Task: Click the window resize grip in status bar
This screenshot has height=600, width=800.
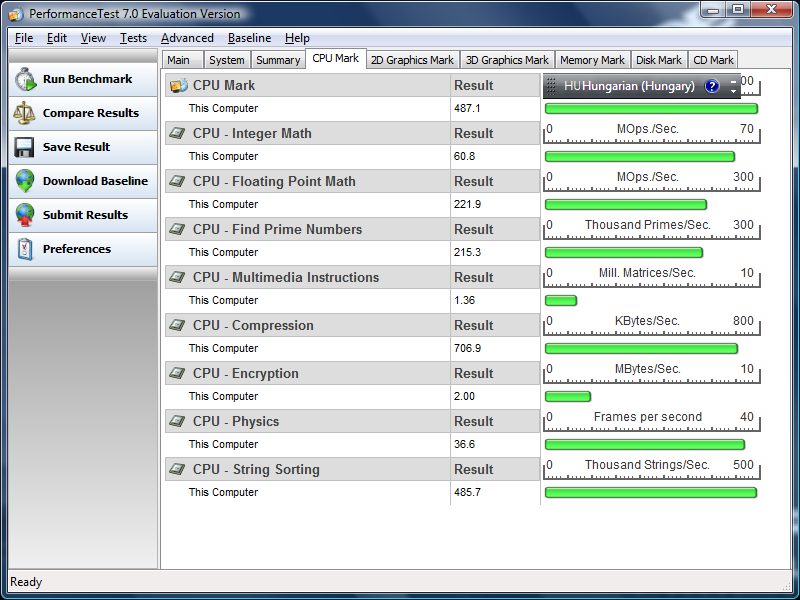Action: pos(786,587)
